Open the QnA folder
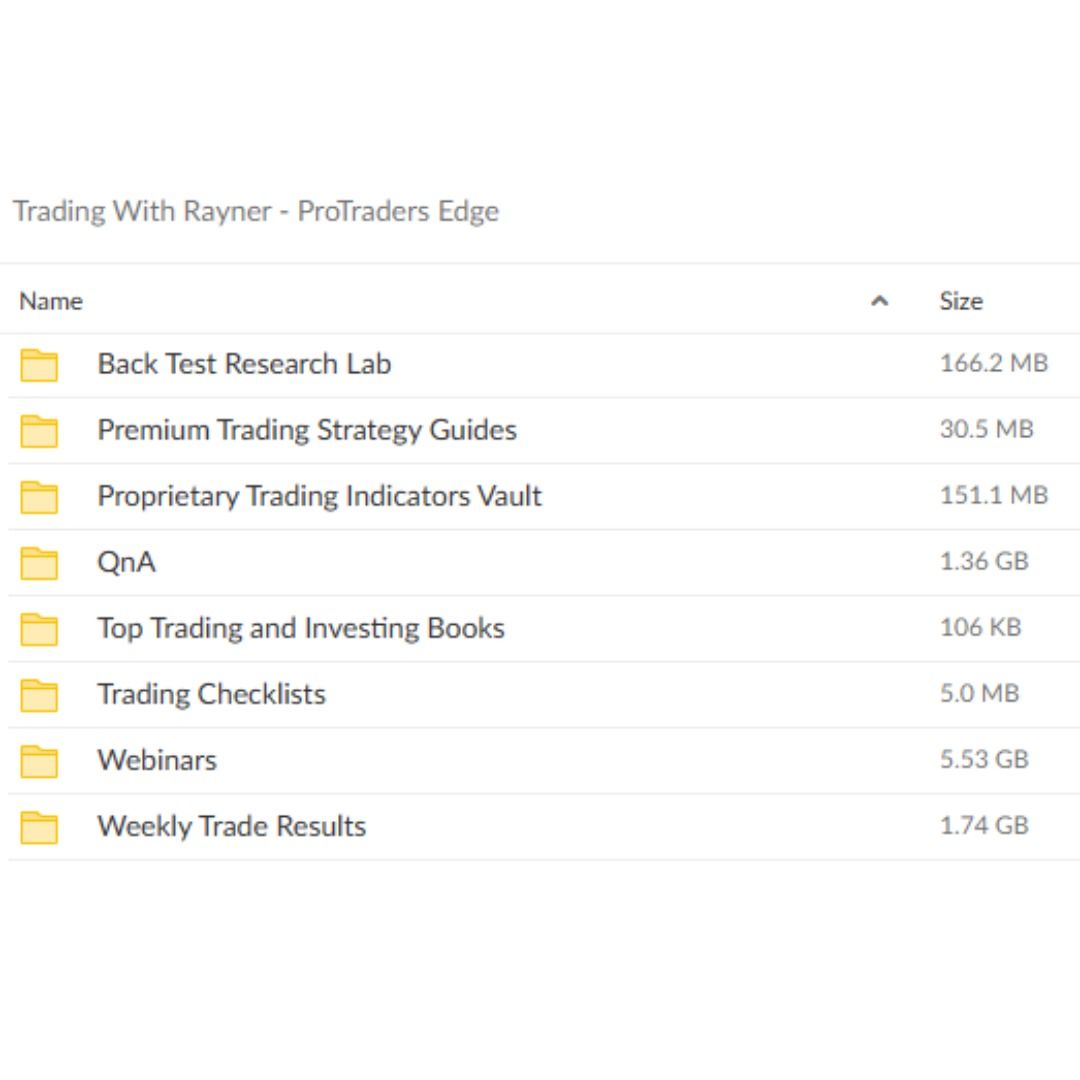1080x1080 pixels. click(x=127, y=562)
